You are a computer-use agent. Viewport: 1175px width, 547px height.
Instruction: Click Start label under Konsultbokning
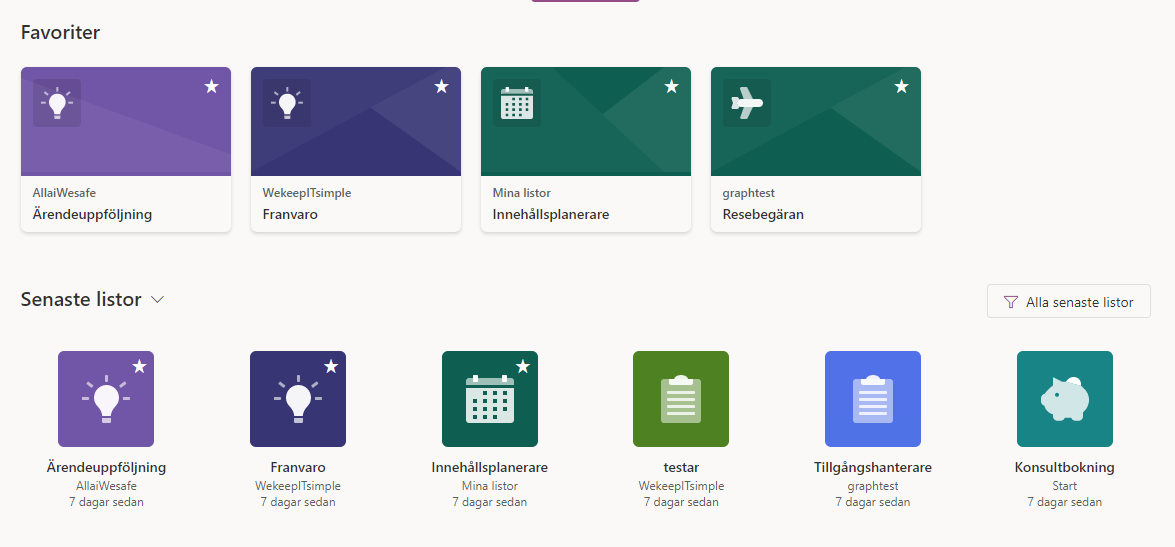[1065, 486]
